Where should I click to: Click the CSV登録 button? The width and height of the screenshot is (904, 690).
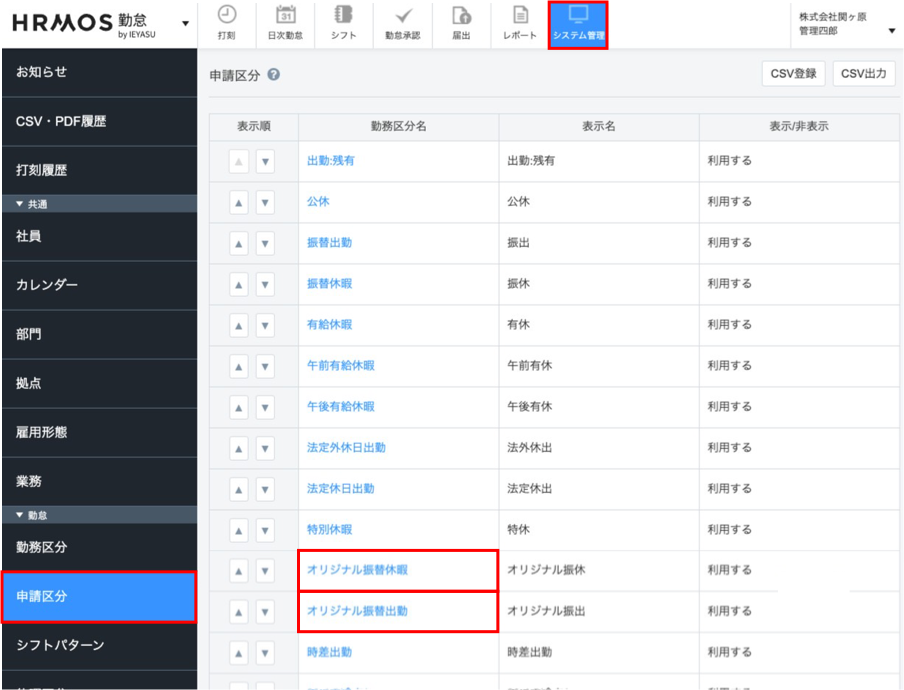[793, 74]
